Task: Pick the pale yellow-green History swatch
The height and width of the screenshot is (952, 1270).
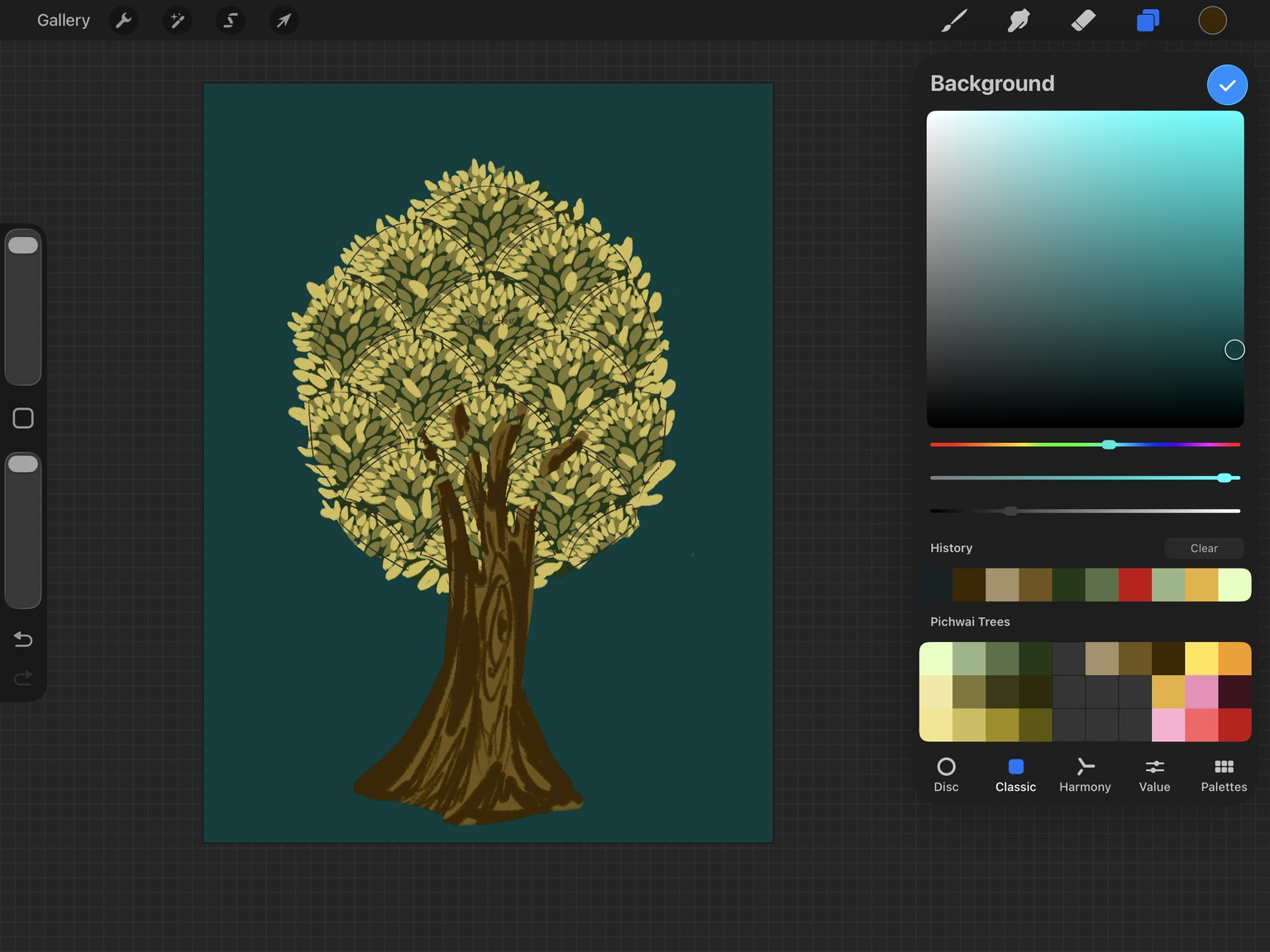Action: (1234, 585)
